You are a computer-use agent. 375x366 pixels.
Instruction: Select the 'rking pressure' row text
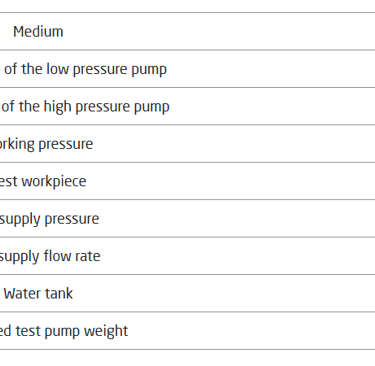click(x=46, y=144)
